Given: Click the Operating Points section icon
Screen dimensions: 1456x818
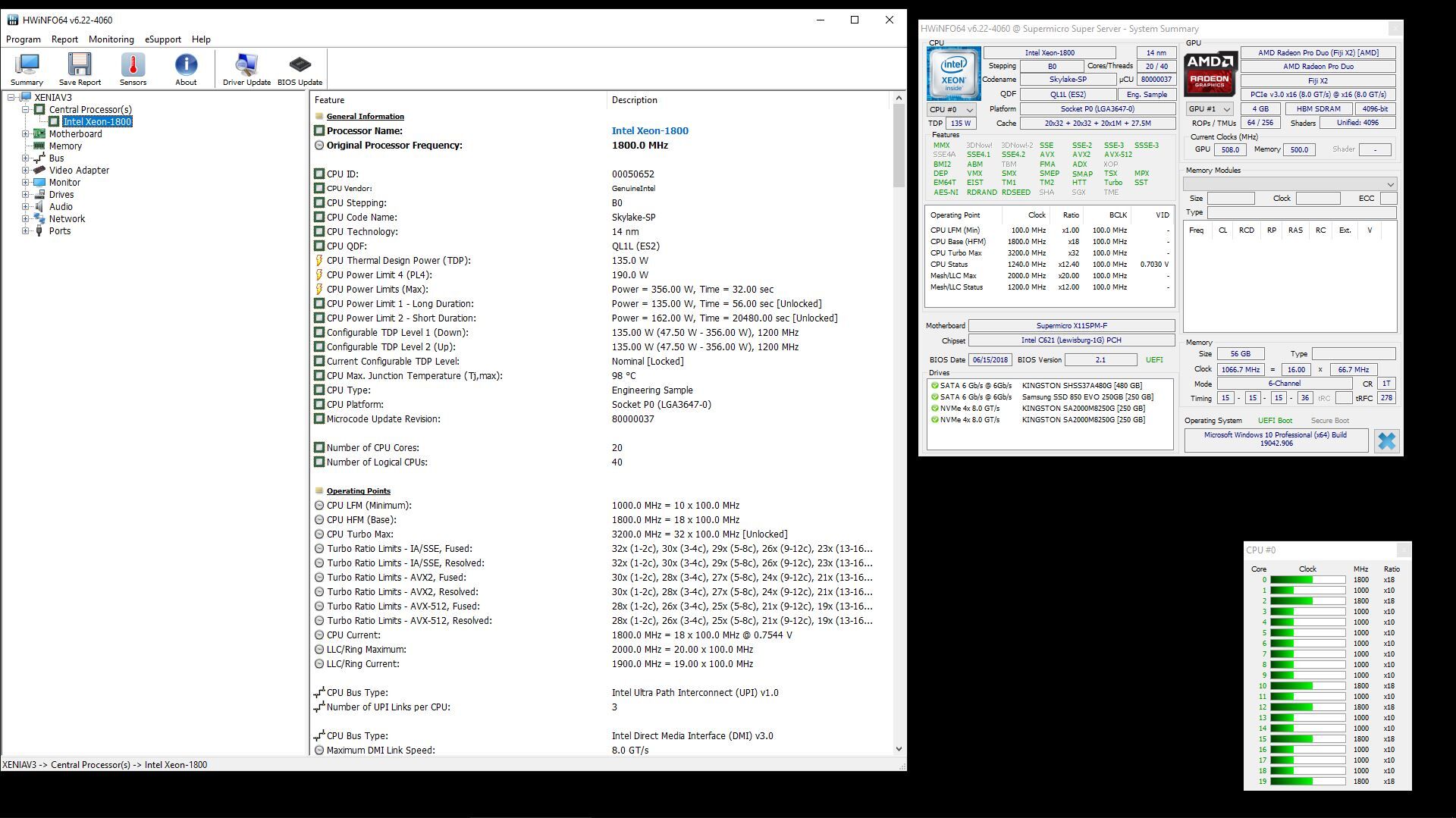Looking at the screenshot, I should [x=319, y=491].
